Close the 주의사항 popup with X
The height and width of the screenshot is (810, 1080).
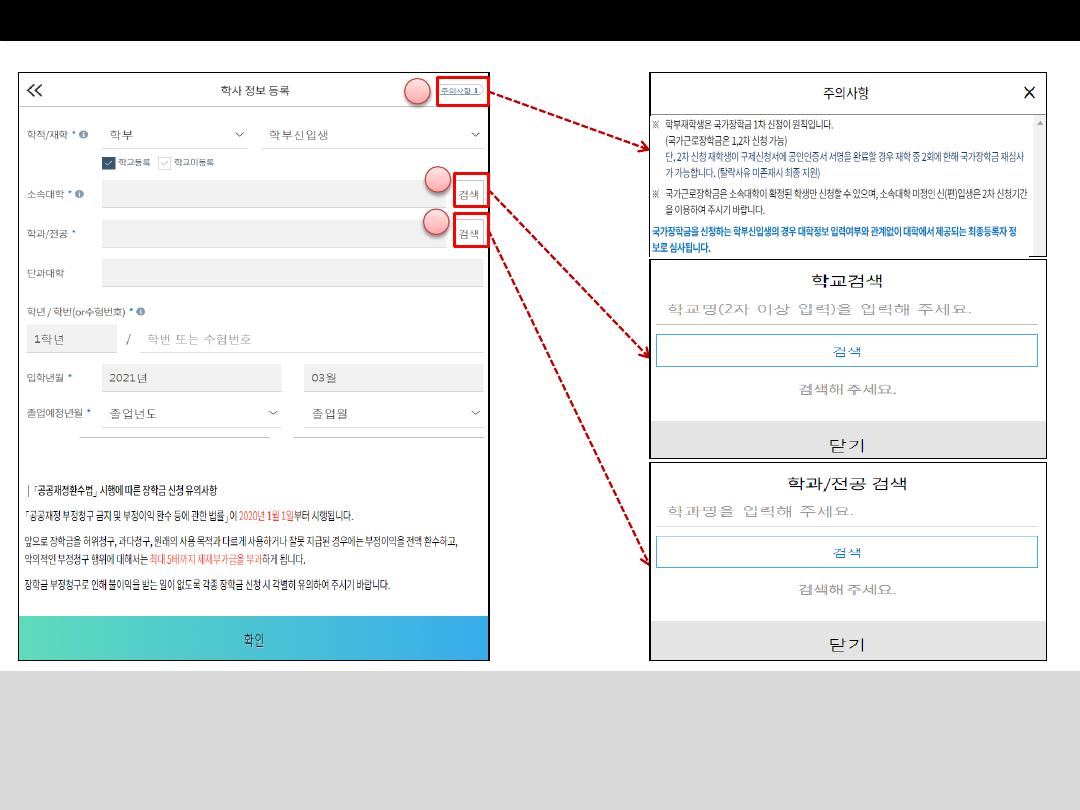(x=1029, y=93)
